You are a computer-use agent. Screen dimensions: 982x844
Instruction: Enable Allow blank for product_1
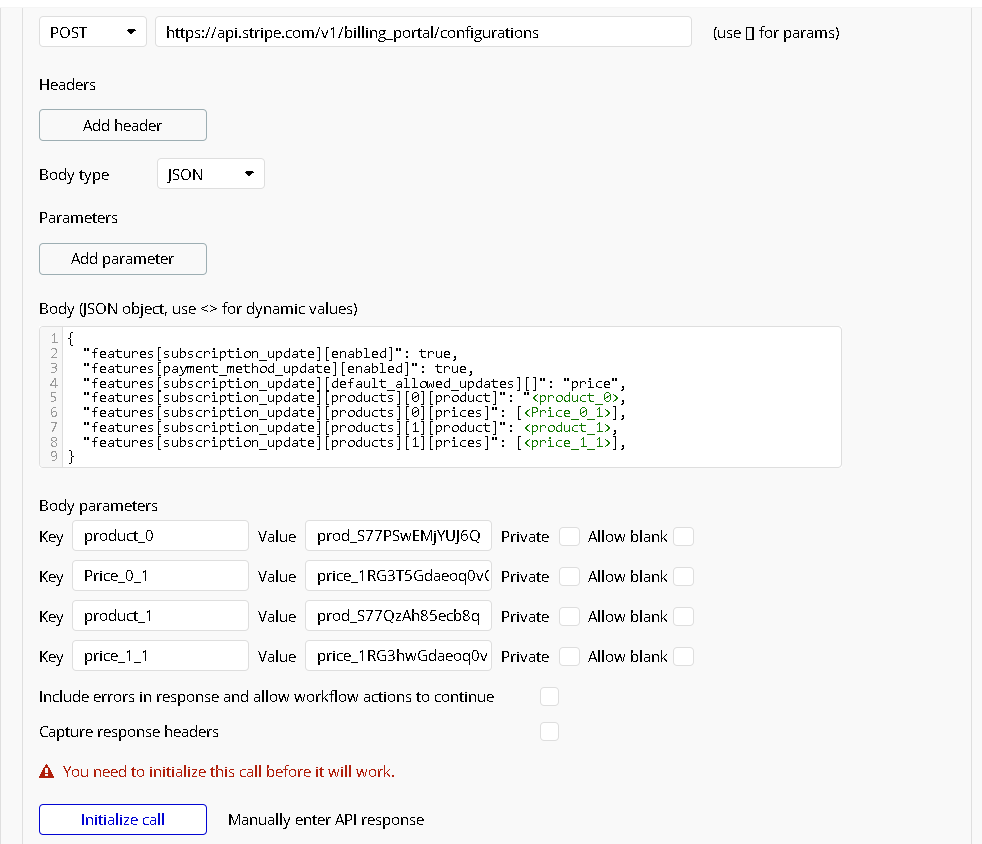[684, 617]
